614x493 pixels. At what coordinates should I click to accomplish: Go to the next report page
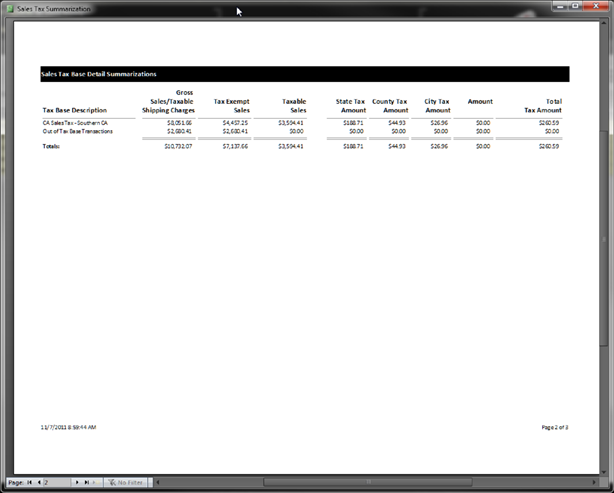(x=77, y=482)
